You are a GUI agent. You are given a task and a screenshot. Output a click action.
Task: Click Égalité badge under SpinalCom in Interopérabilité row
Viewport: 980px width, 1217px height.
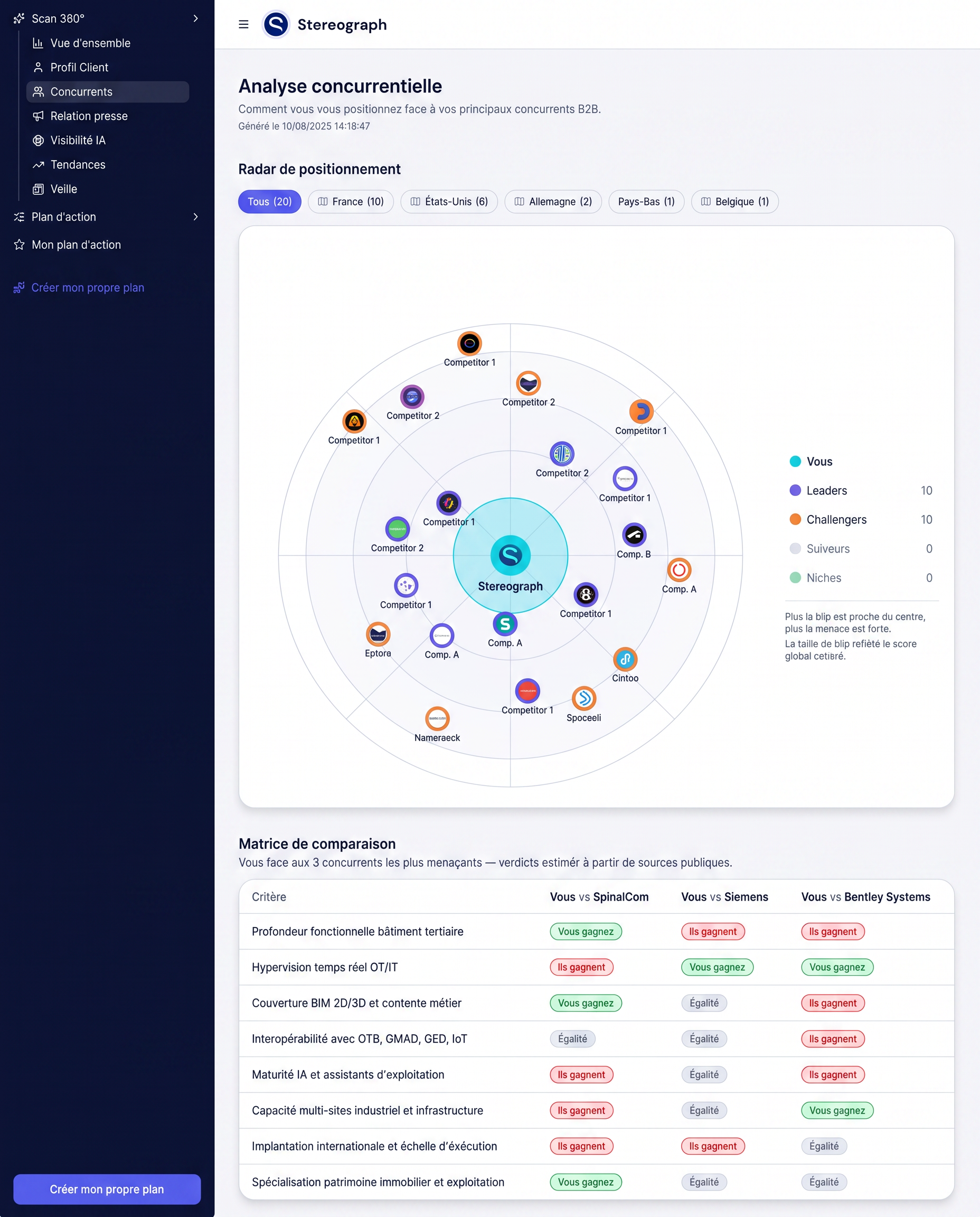point(572,1039)
